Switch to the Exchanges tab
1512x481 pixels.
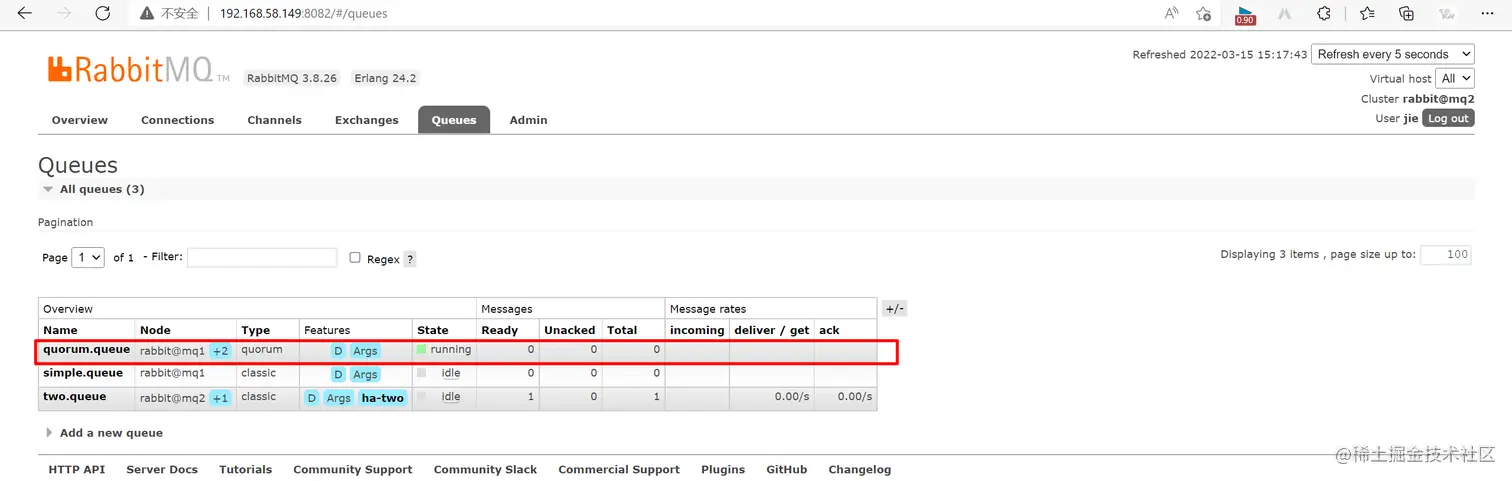pos(366,120)
